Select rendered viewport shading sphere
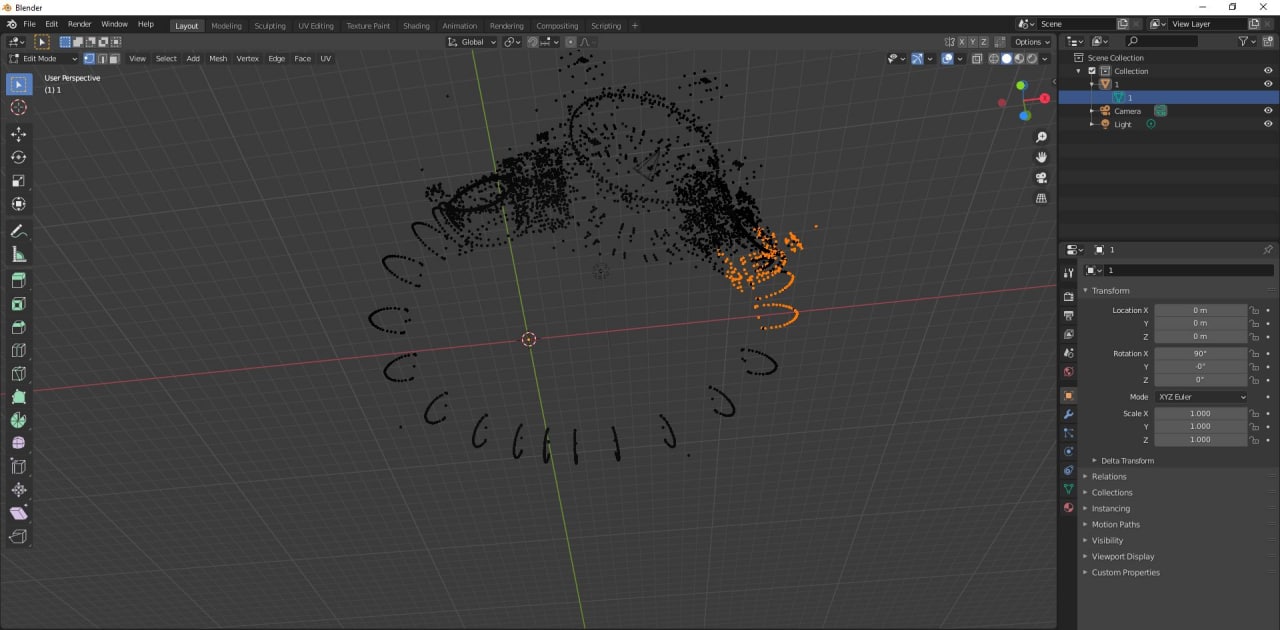The width and height of the screenshot is (1280, 630). (x=1031, y=59)
